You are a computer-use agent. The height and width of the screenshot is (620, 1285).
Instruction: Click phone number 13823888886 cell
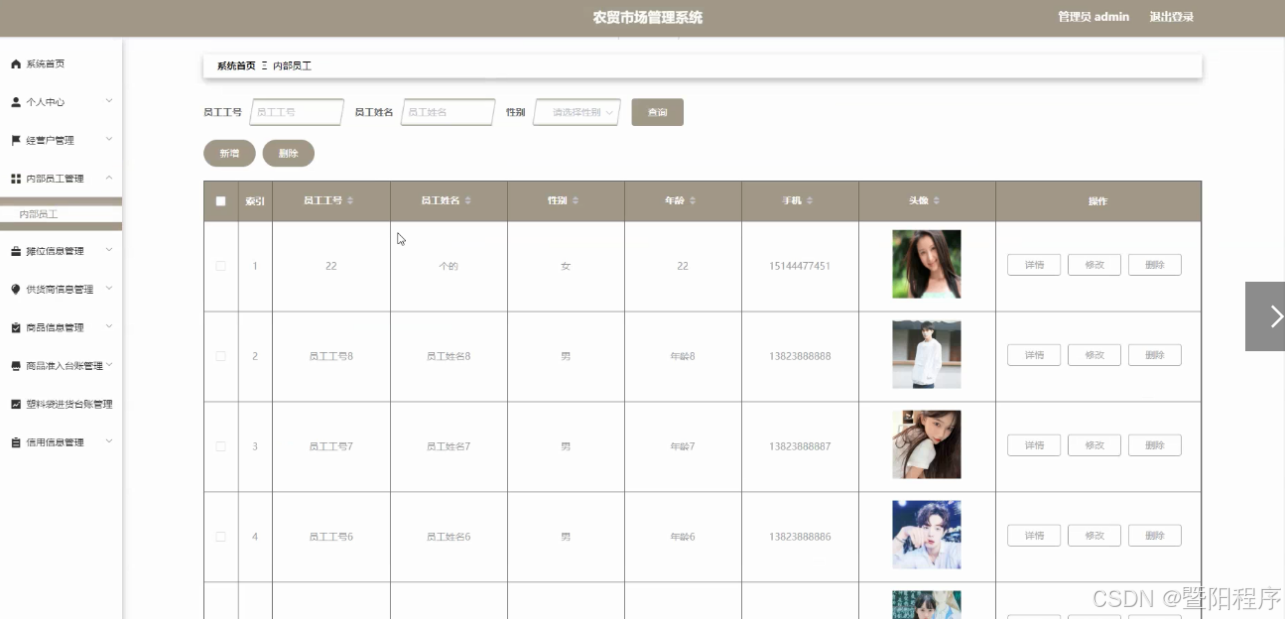pyautogui.click(x=800, y=537)
